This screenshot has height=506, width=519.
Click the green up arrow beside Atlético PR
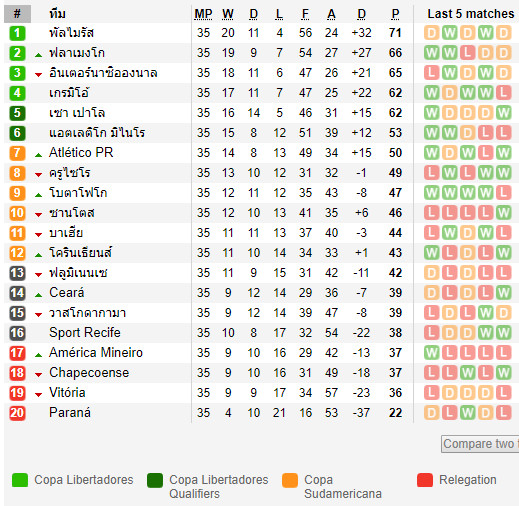[39, 155]
